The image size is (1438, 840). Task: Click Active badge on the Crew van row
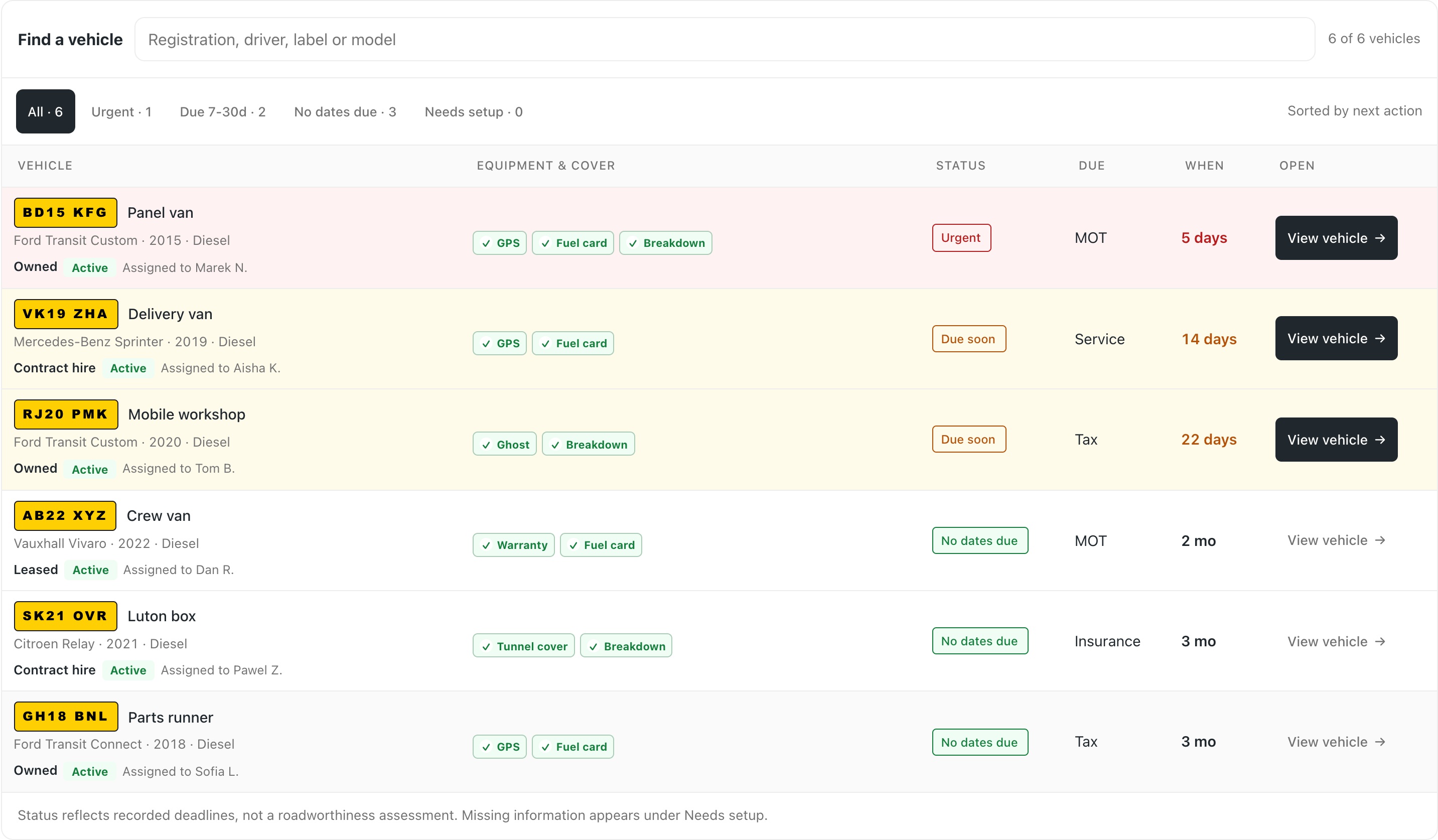click(90, 570)
